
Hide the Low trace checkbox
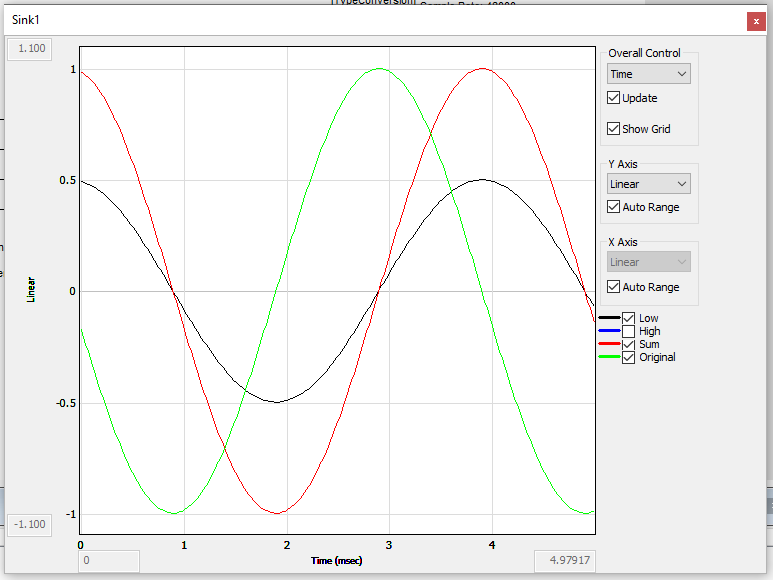(629, 318)
